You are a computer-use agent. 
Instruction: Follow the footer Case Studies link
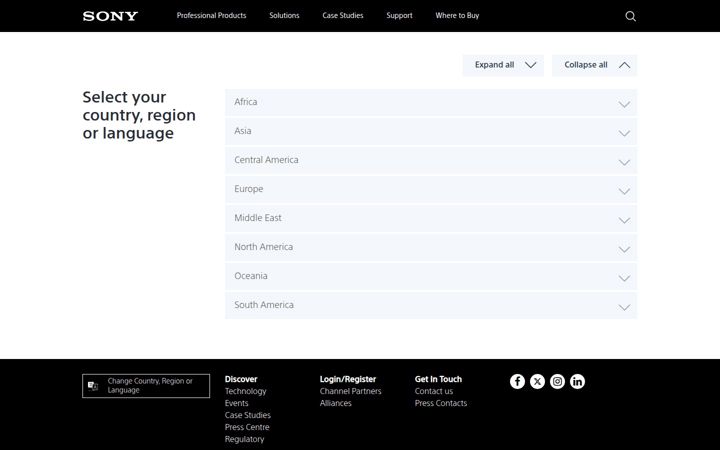[x=248, y=415]
